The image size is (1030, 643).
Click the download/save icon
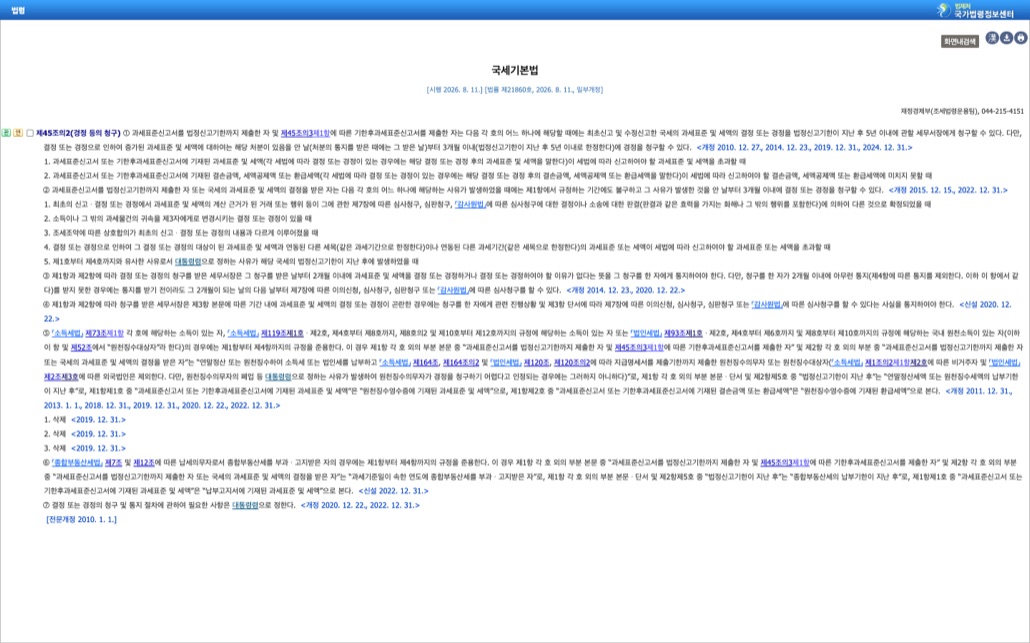click(1006, 38)
